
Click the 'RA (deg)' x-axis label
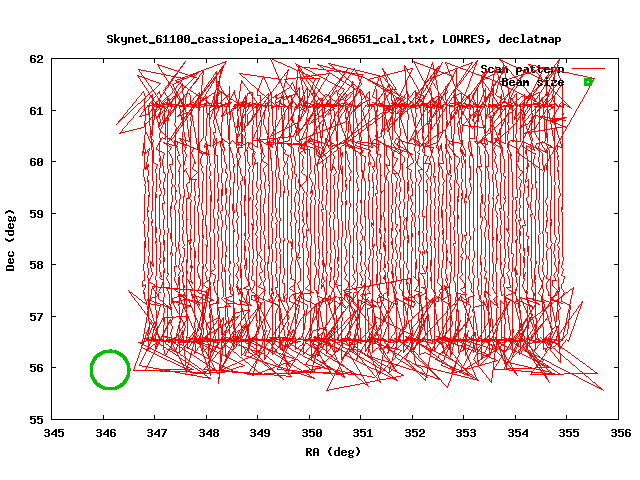click(333, 451)
